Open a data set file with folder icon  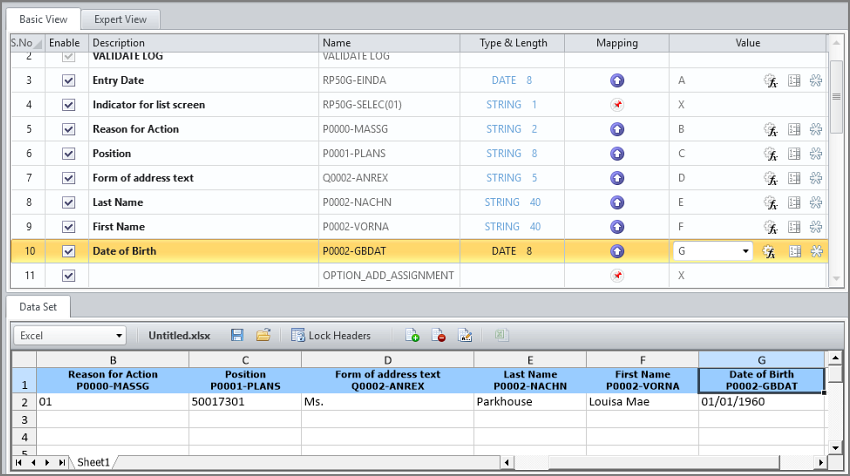[x=263, y=335]
